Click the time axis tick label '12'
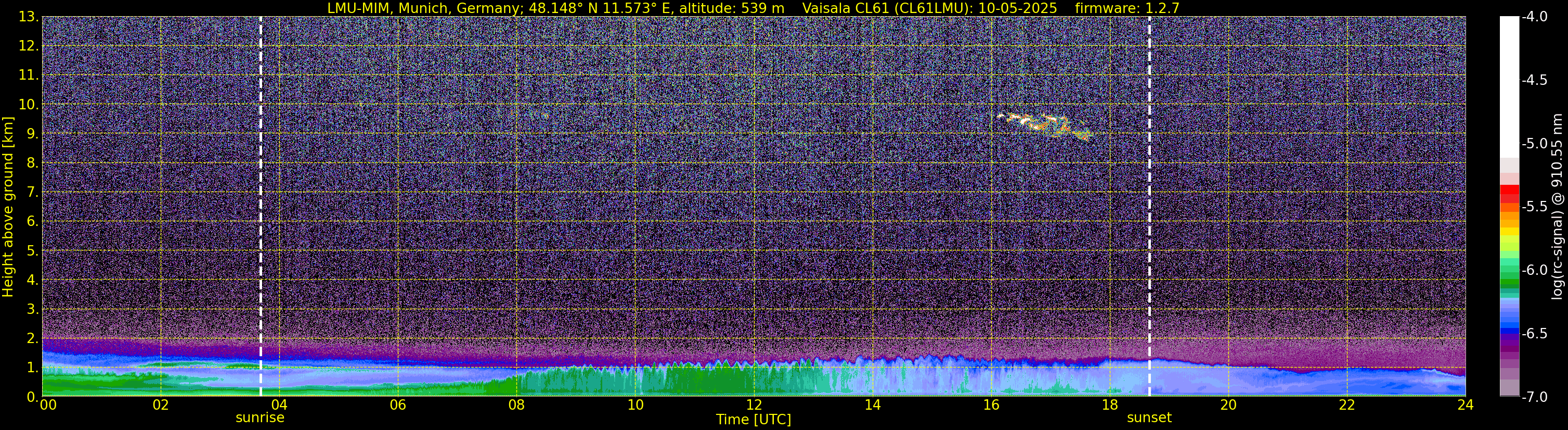The height and width of the screenshot is (430, 1568). pos(754,405)
